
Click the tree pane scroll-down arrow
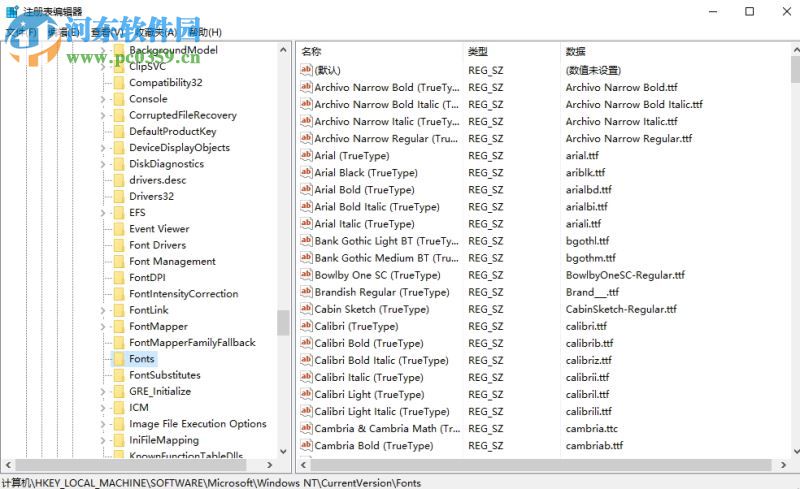[283, 451]
